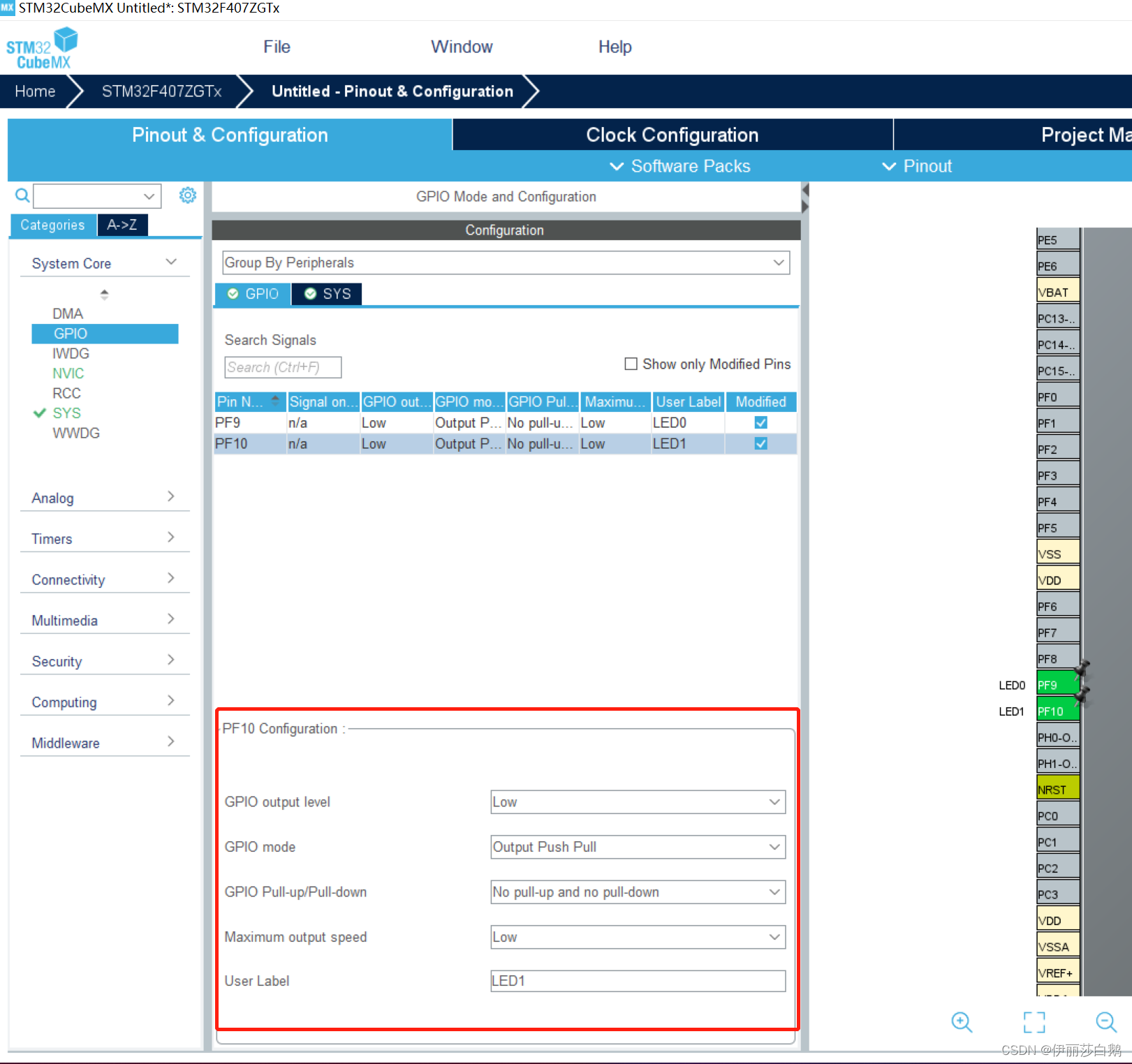Click the zoom in icon for pinout view
This screenshot has width=1132, height=1064.
click(962, 1022)
